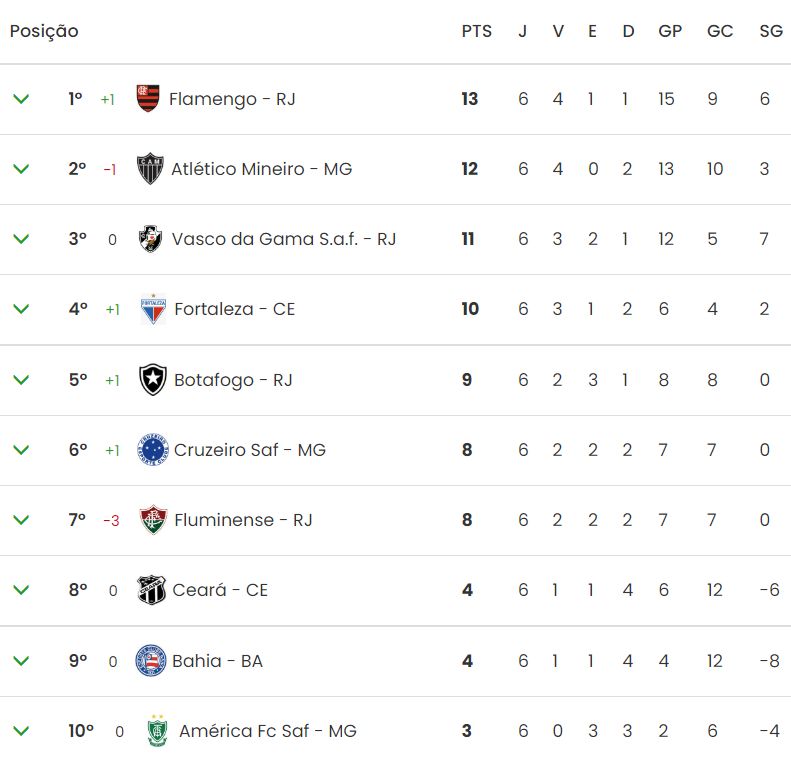Click the Botafogo star crest
Viewport: 791px width, 761px height.
[153, 380]
